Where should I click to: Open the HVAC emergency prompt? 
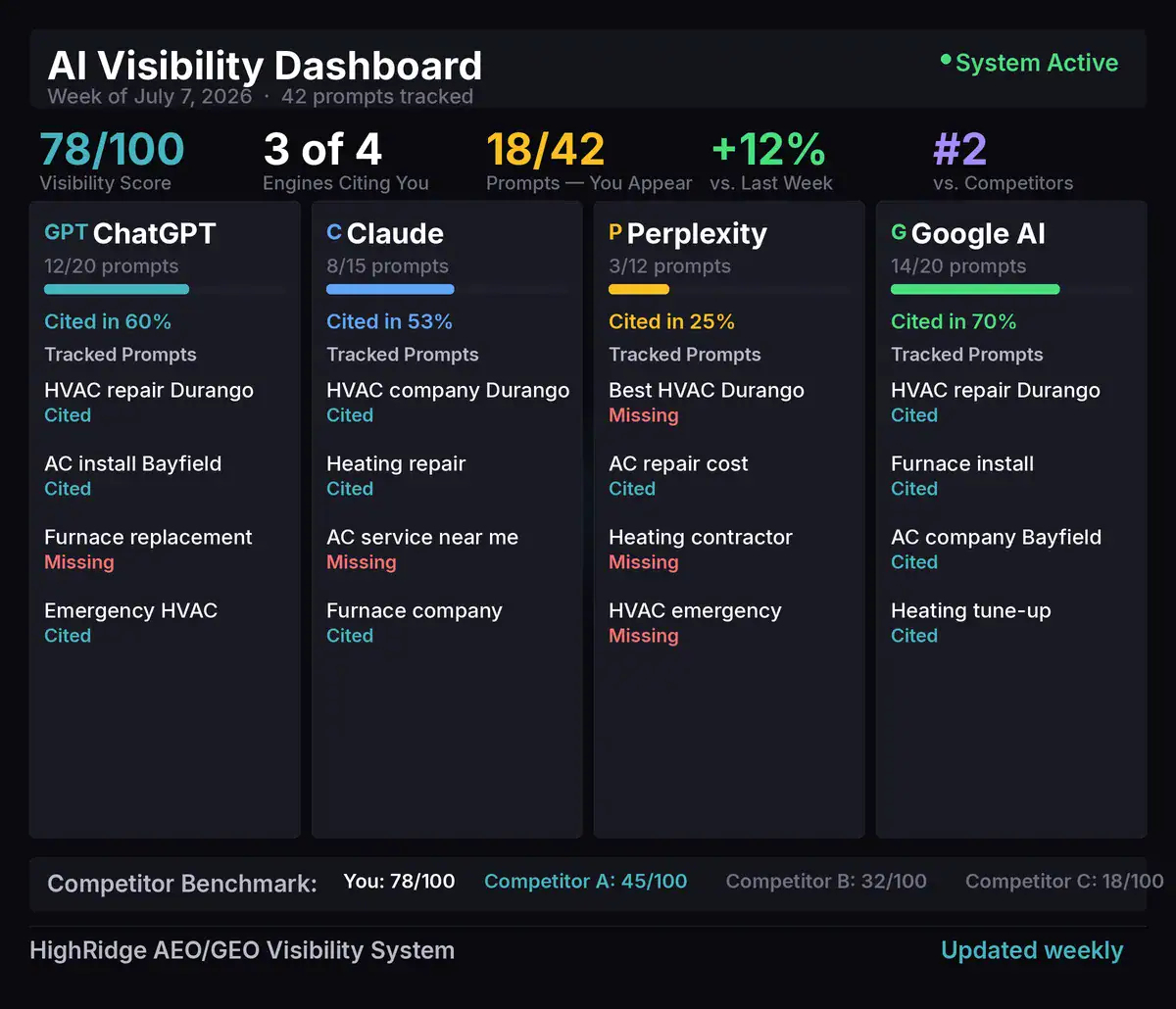695,610
